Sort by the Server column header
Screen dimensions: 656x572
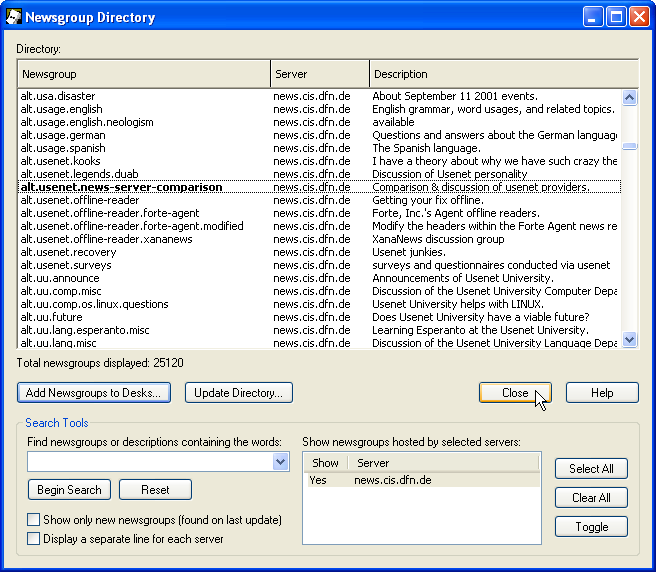pos(320,74)
